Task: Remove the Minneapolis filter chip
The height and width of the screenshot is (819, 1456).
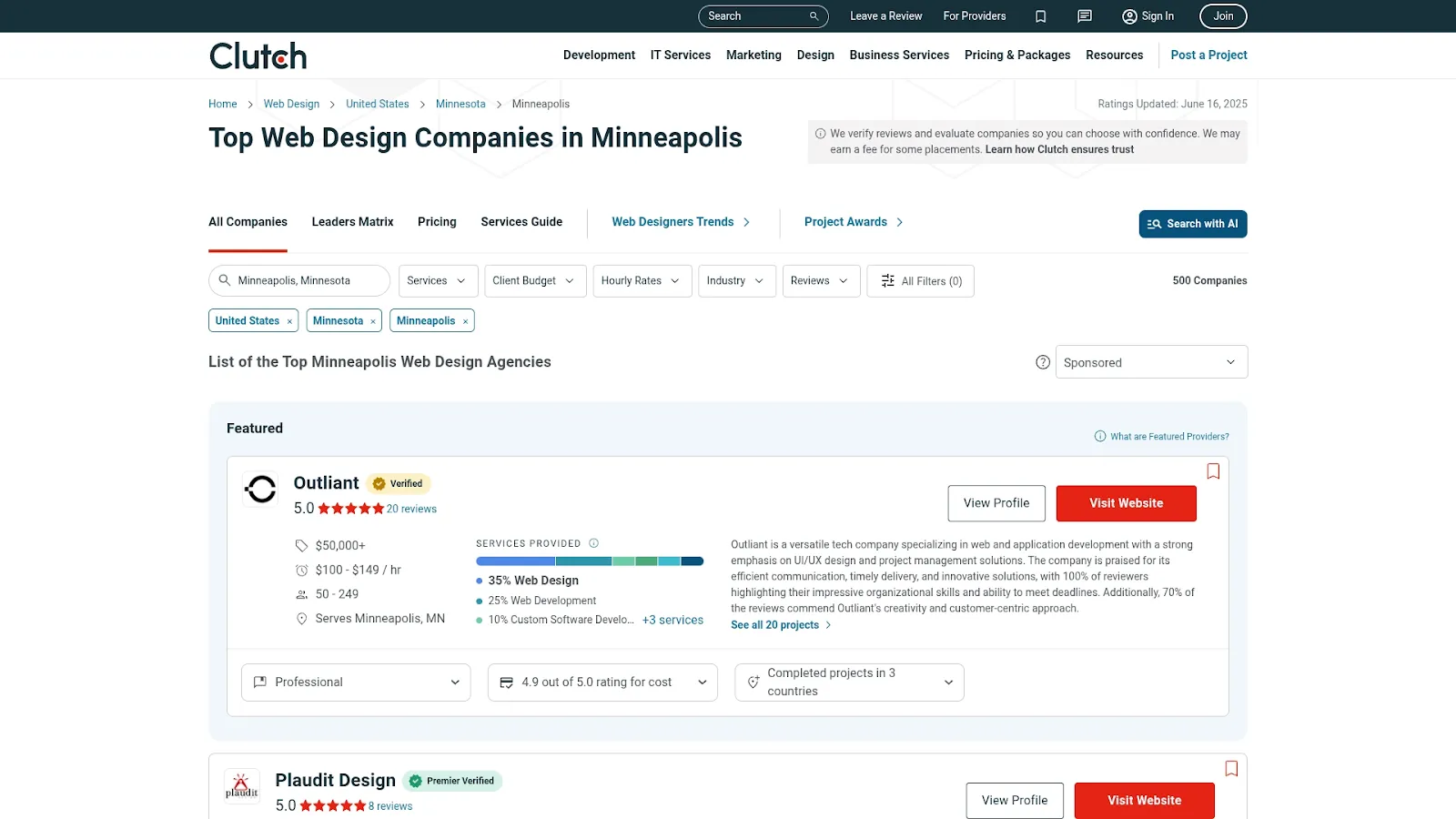Action: point(465,320)
